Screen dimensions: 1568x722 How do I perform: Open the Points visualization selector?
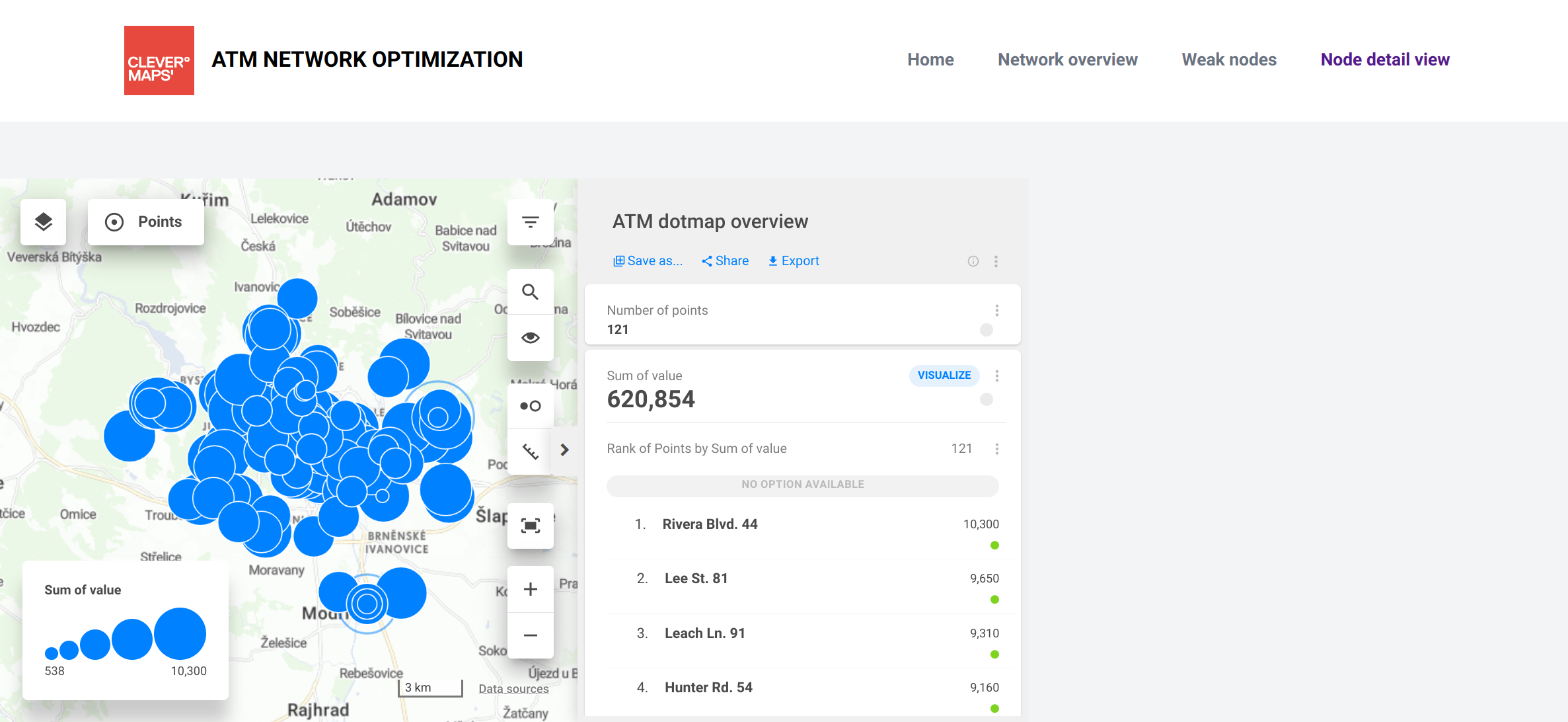(145, 222)
